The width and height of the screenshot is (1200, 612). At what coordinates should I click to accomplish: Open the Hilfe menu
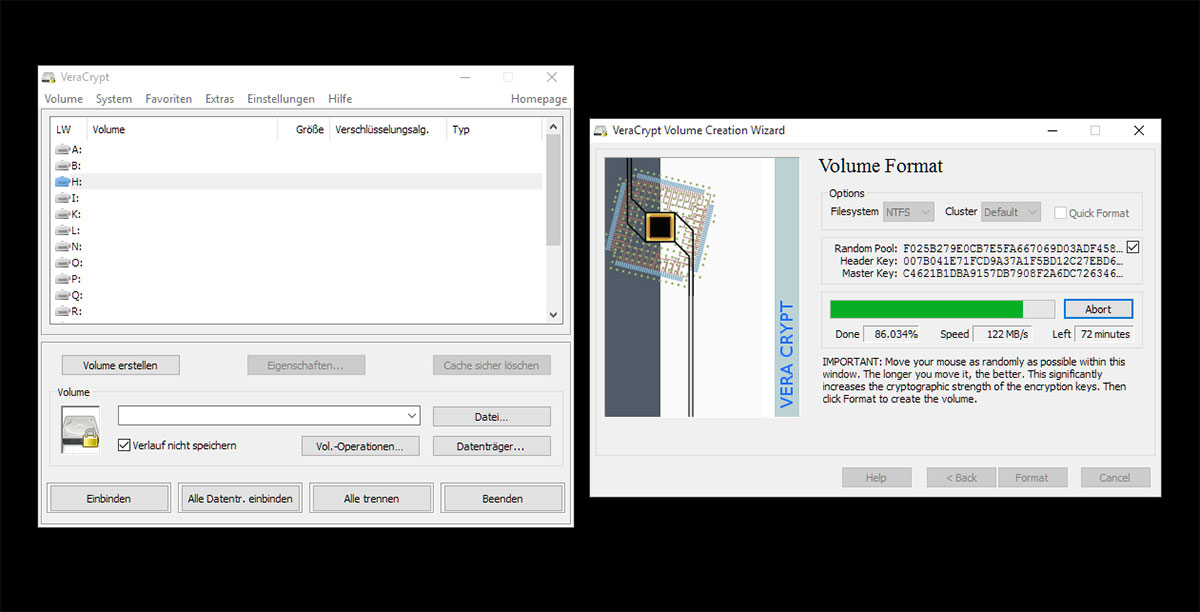[340, 99]
